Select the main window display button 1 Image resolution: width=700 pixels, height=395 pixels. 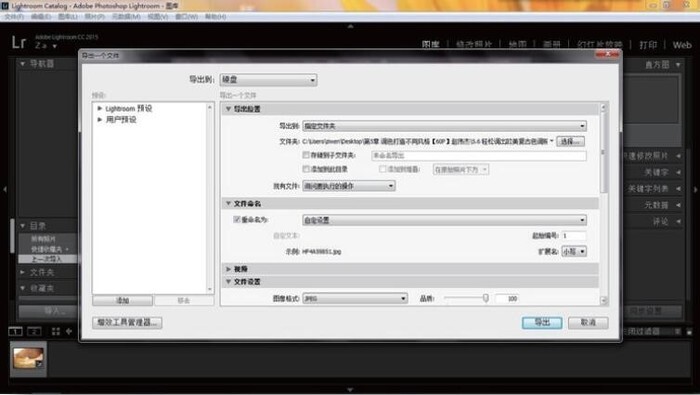point(15,331)
